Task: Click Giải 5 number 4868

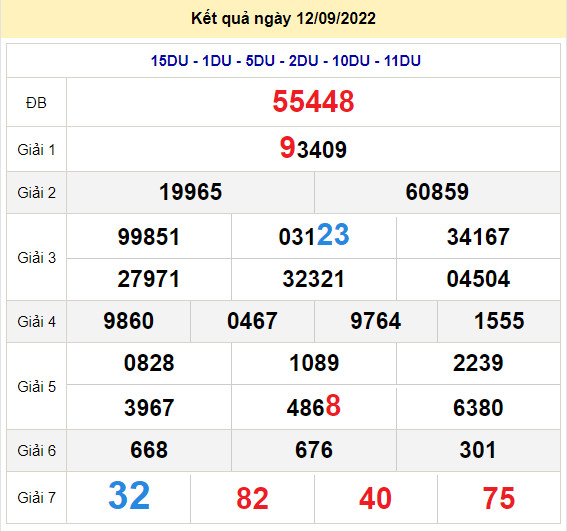Action: point(314,406)
